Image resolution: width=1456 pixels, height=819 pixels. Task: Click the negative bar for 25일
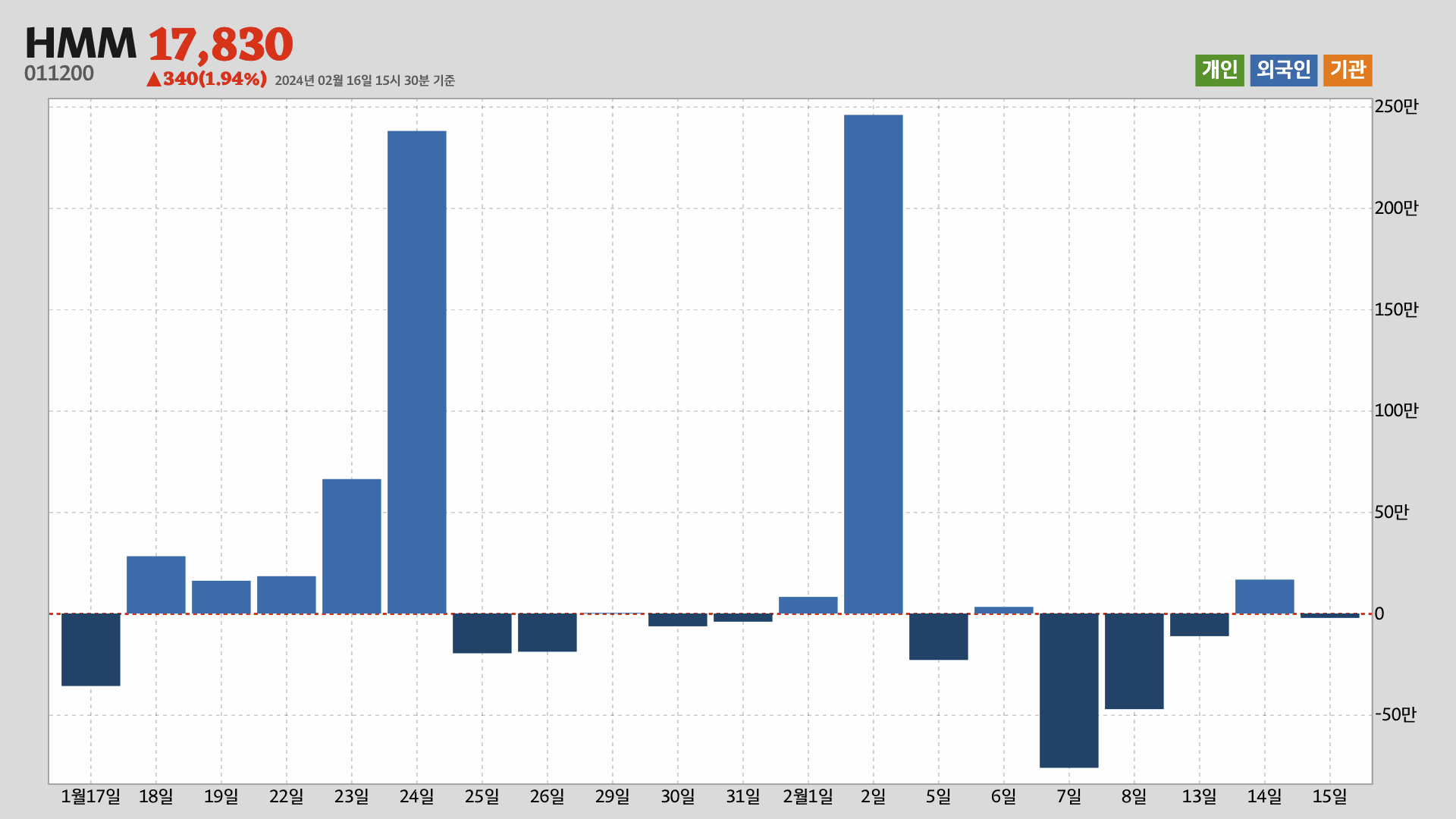tap(482, 633)
